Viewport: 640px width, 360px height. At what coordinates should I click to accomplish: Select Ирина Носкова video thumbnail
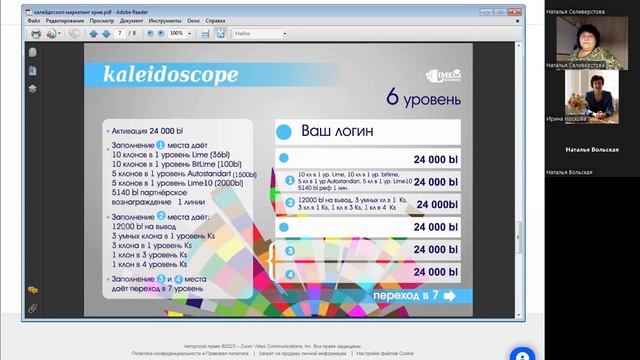[x=592, y=97]
